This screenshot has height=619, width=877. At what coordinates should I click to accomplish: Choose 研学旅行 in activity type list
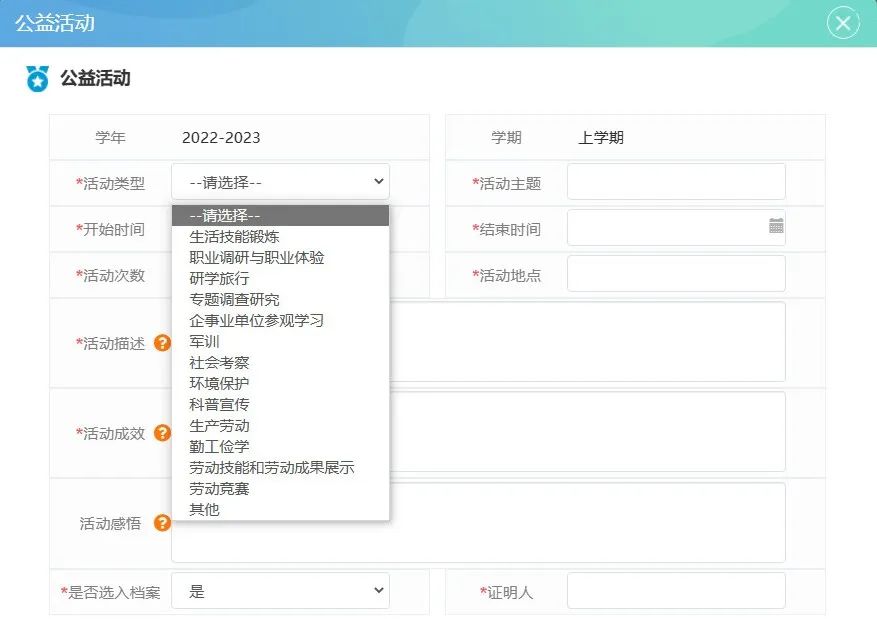point(219,279)
